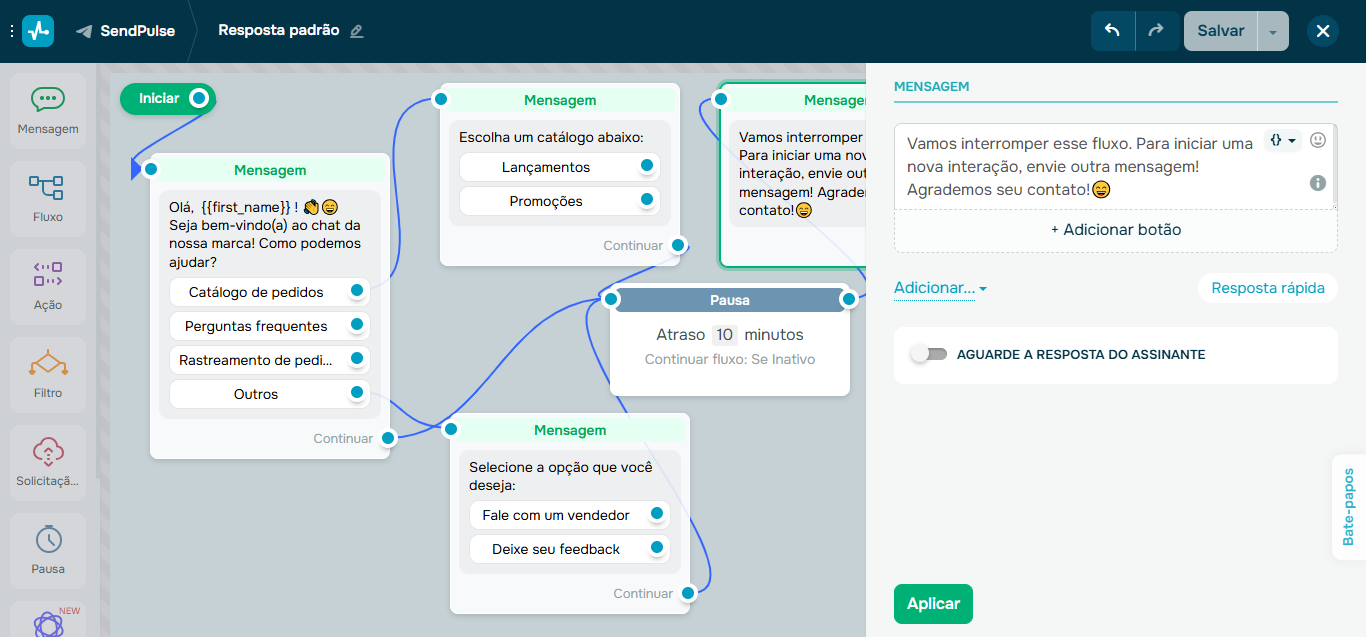Click connector dot on Fale com um vendedor
Image resolution: width=1366 pixels, height=637 pixels.
tap(657, 514)
